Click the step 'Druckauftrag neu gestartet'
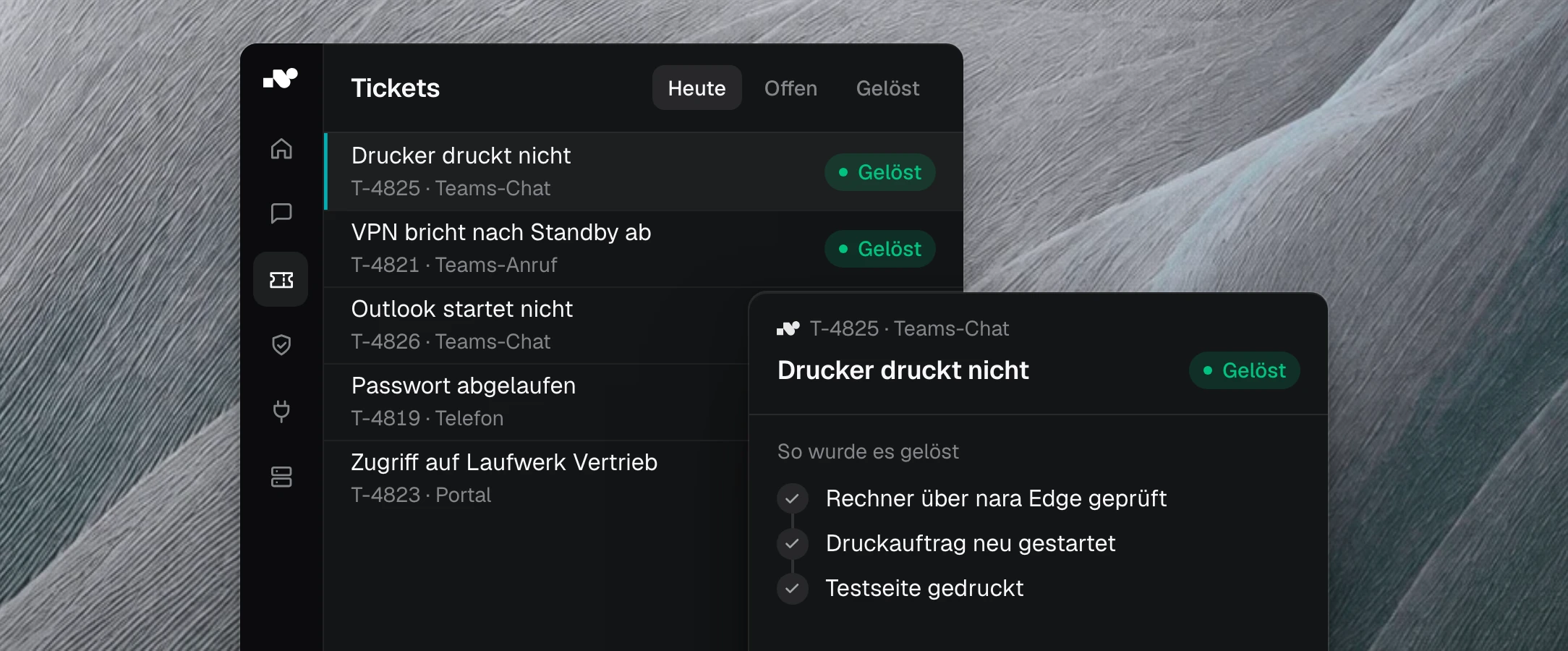1568x651 pixels. (971, 543)
